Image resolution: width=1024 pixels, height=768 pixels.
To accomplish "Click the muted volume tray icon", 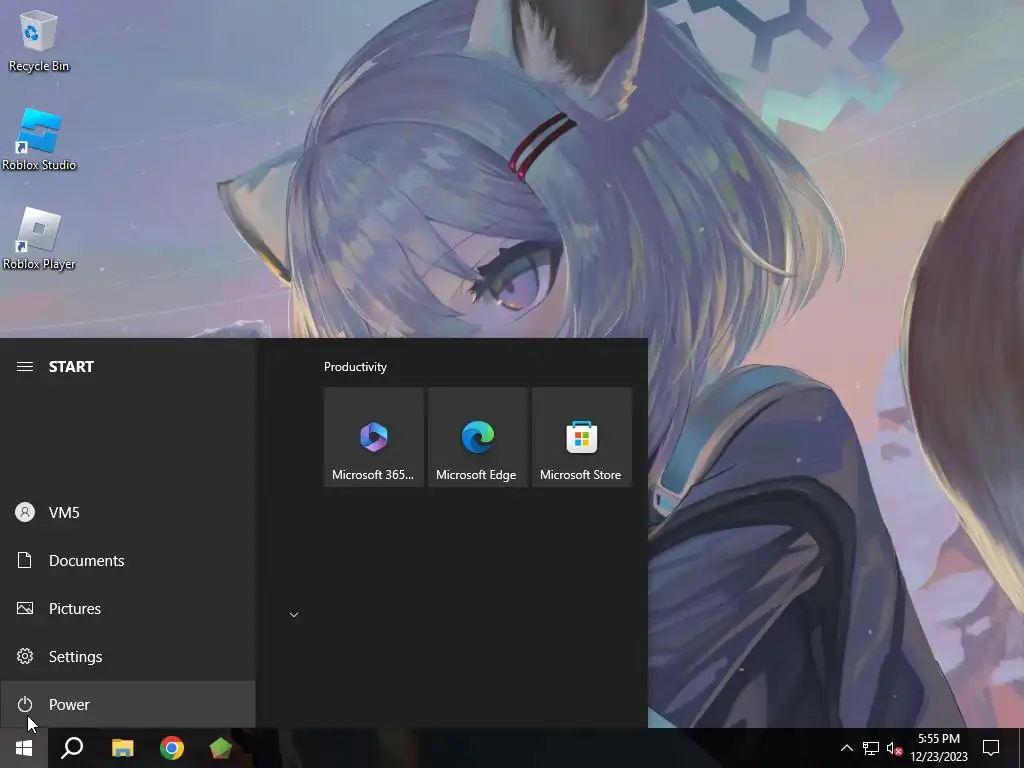I will pos(894,748).
